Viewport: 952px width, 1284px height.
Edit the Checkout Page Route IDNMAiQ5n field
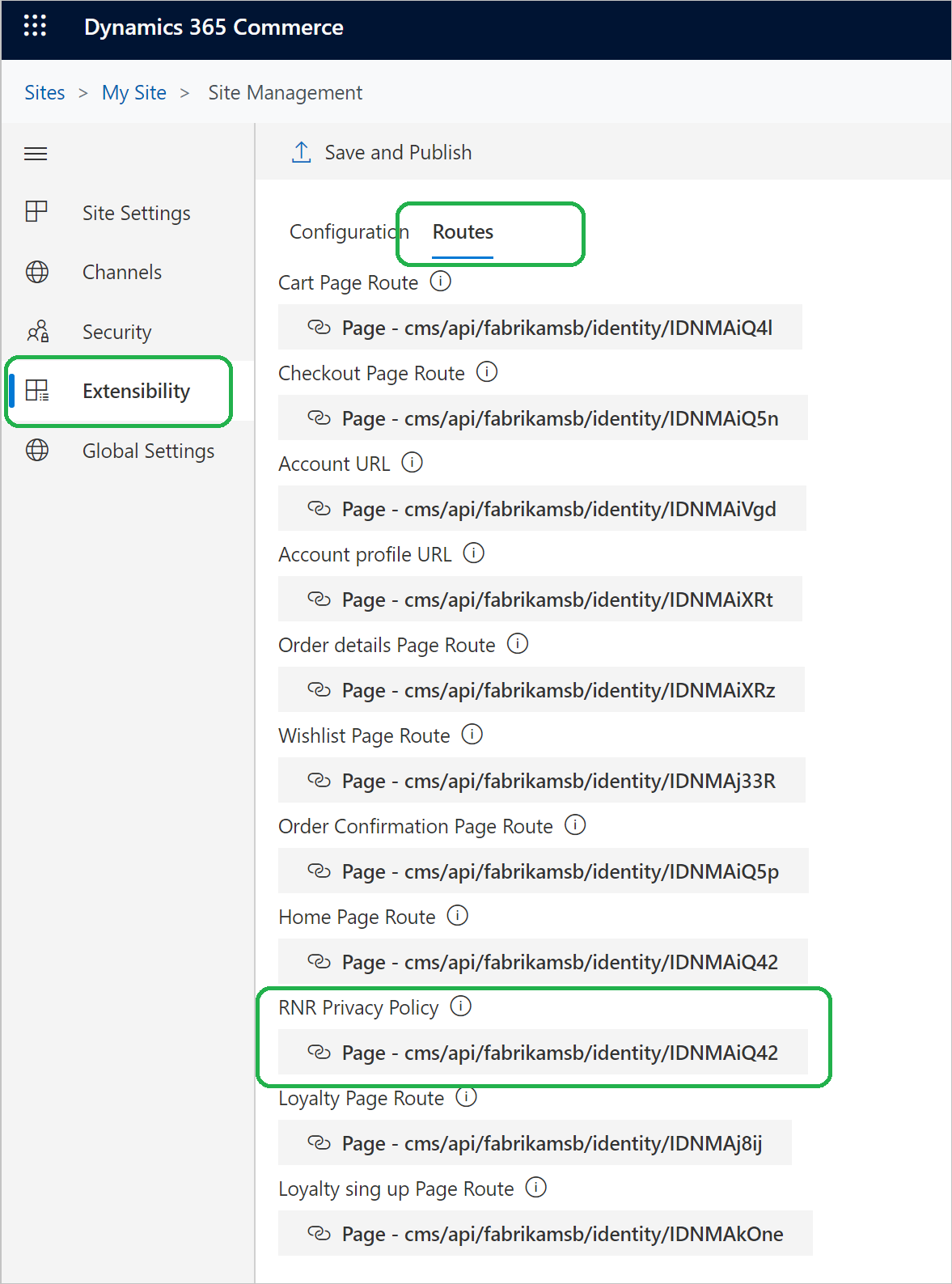tap(543, 417)
